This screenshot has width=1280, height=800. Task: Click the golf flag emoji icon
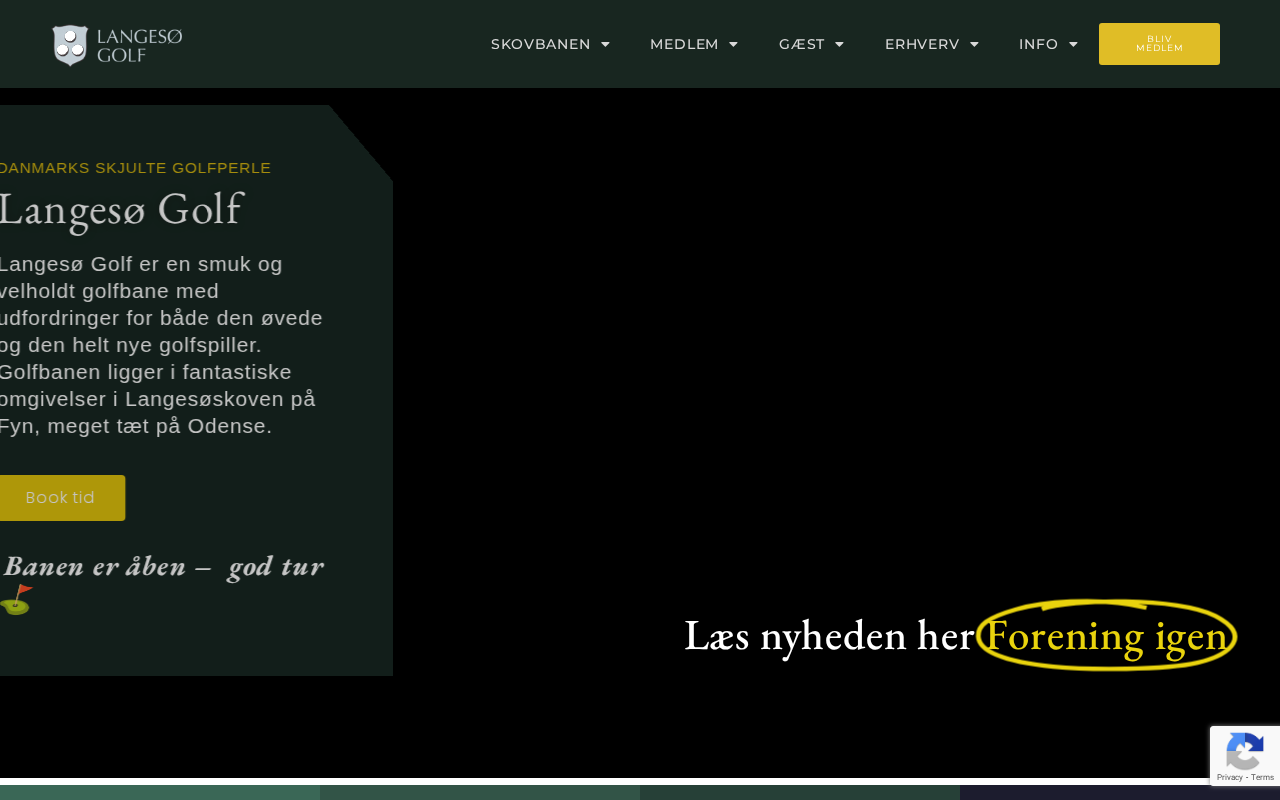(16, 599)
